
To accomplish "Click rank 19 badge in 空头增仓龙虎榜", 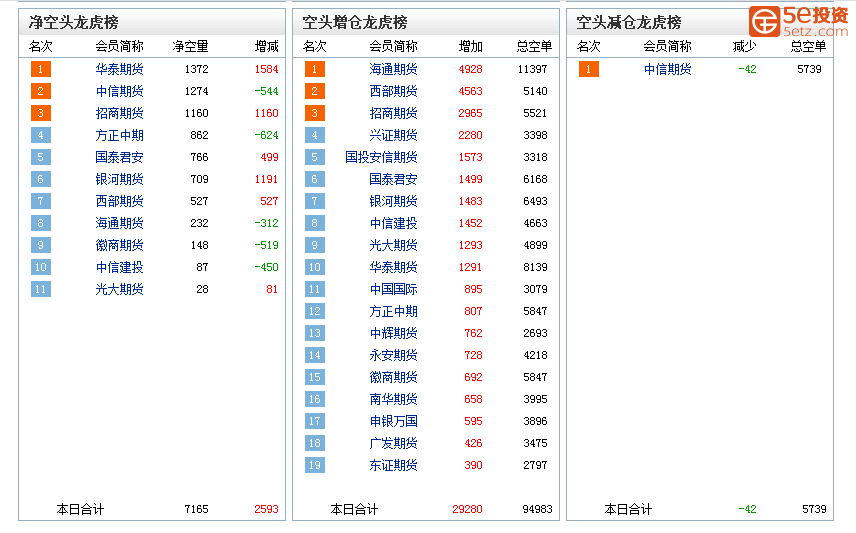I will coord(314,465).
